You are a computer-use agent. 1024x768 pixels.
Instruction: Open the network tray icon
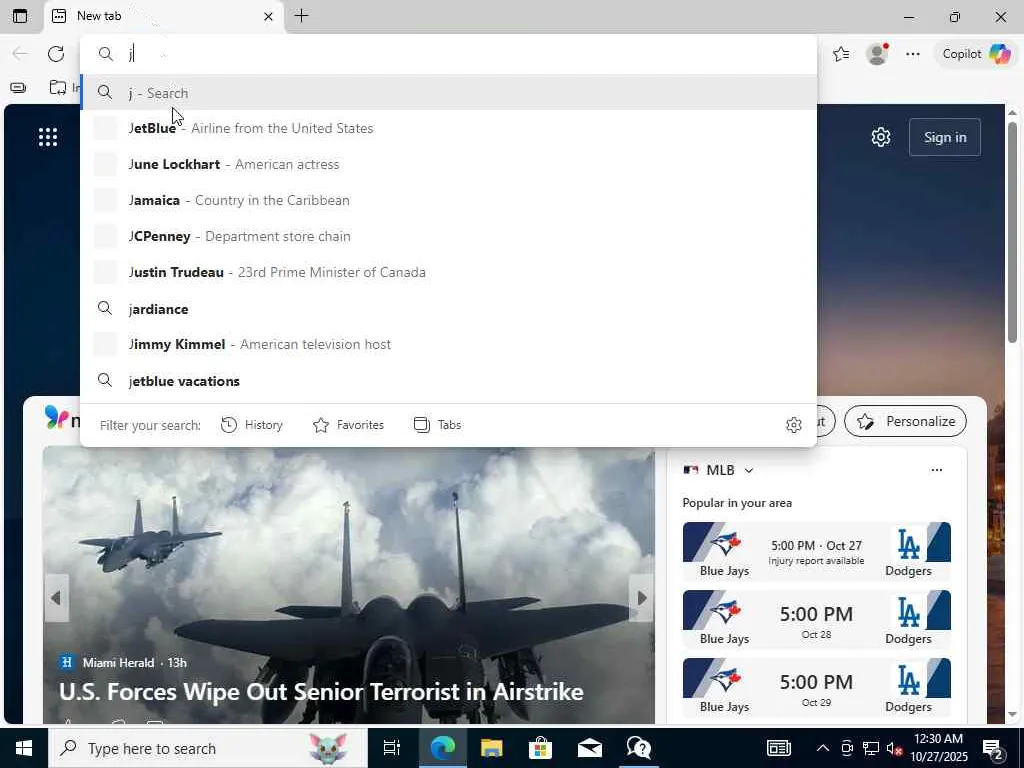tap(871, 748)
